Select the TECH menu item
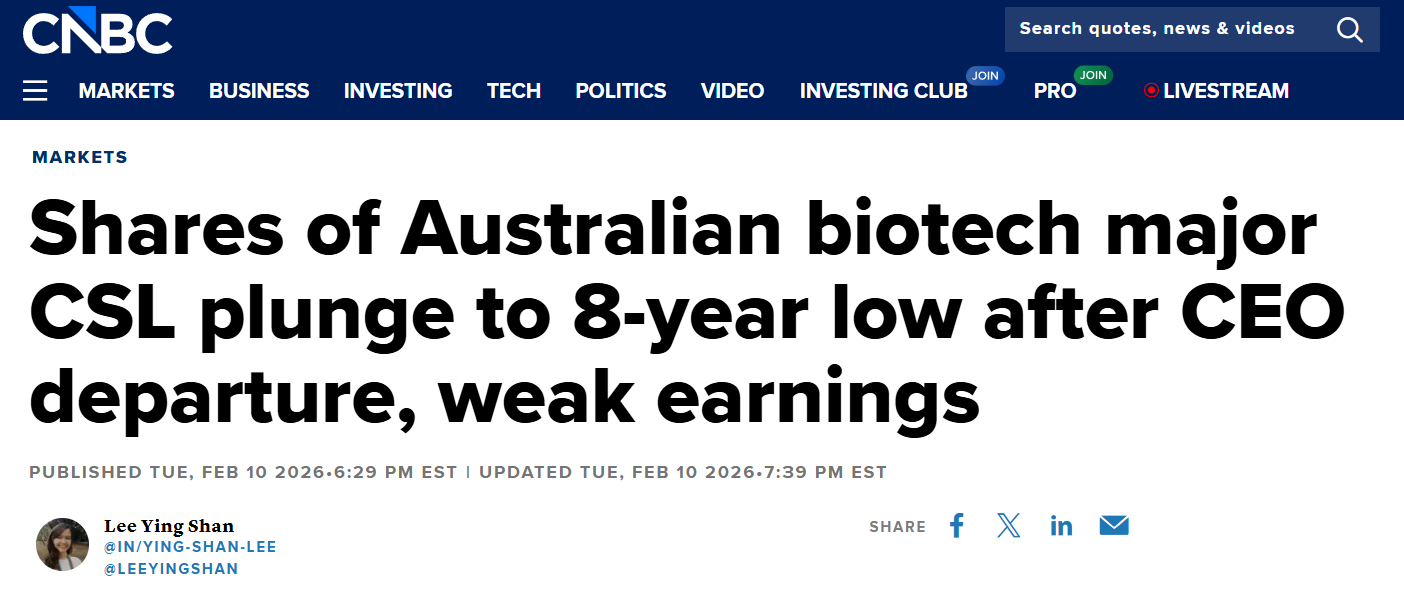Viewport: 1404px width, 599px height. coord(513,90)
